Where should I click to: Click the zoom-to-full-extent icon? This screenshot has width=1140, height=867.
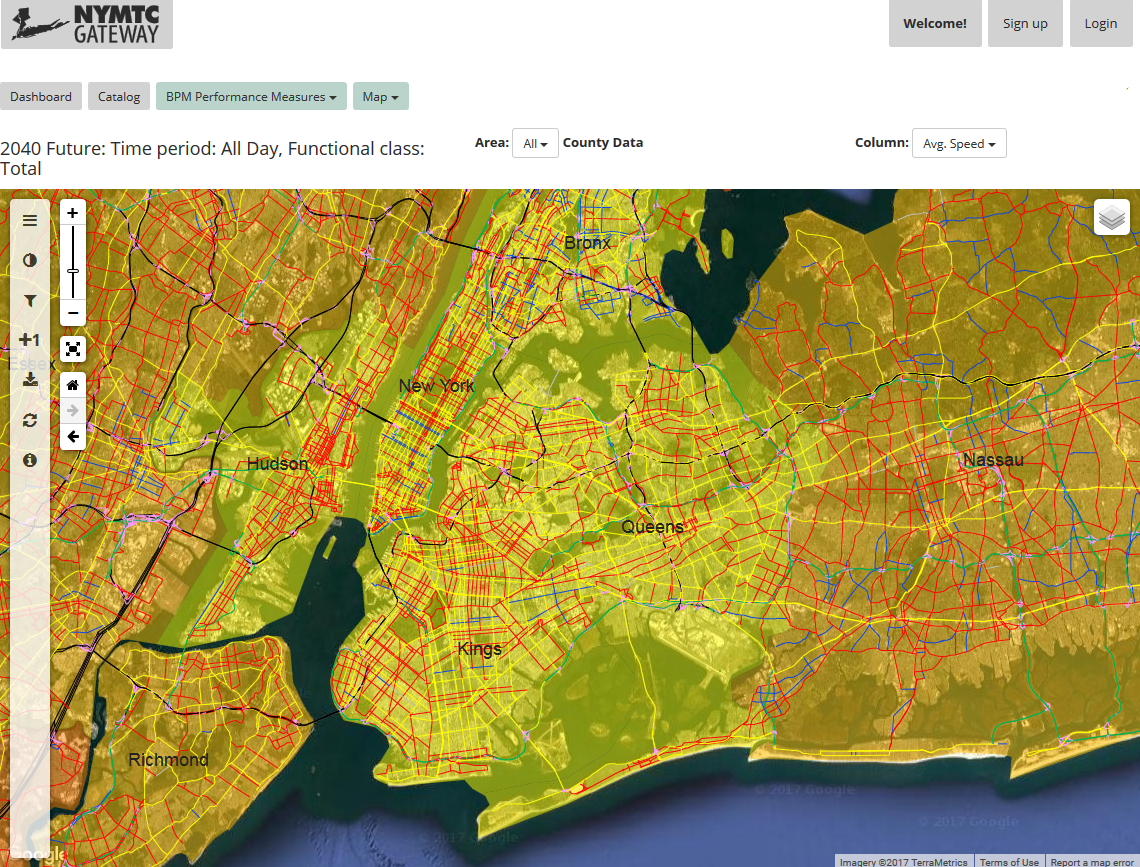click(73, 350)
